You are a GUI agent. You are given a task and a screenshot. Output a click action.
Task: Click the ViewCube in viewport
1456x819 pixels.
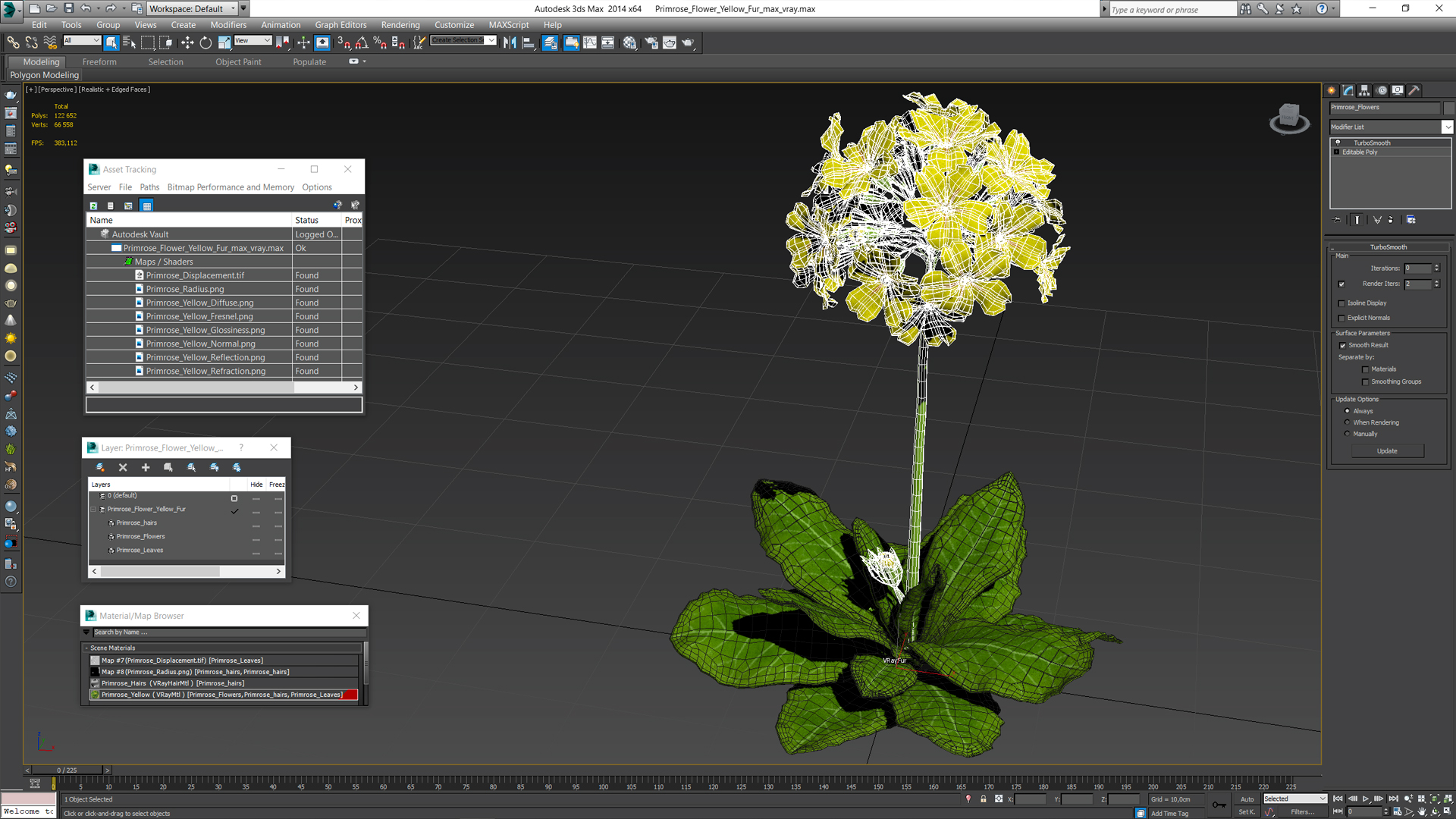pos(1289,118)
